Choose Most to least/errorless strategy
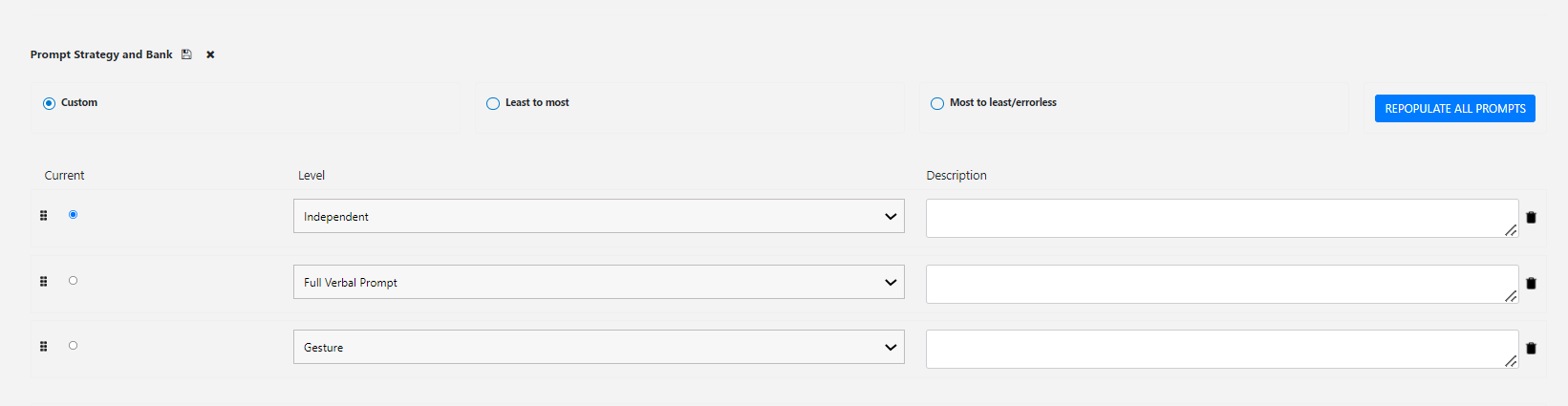This screenshot has height=406, width=1568. click(937, 103)
